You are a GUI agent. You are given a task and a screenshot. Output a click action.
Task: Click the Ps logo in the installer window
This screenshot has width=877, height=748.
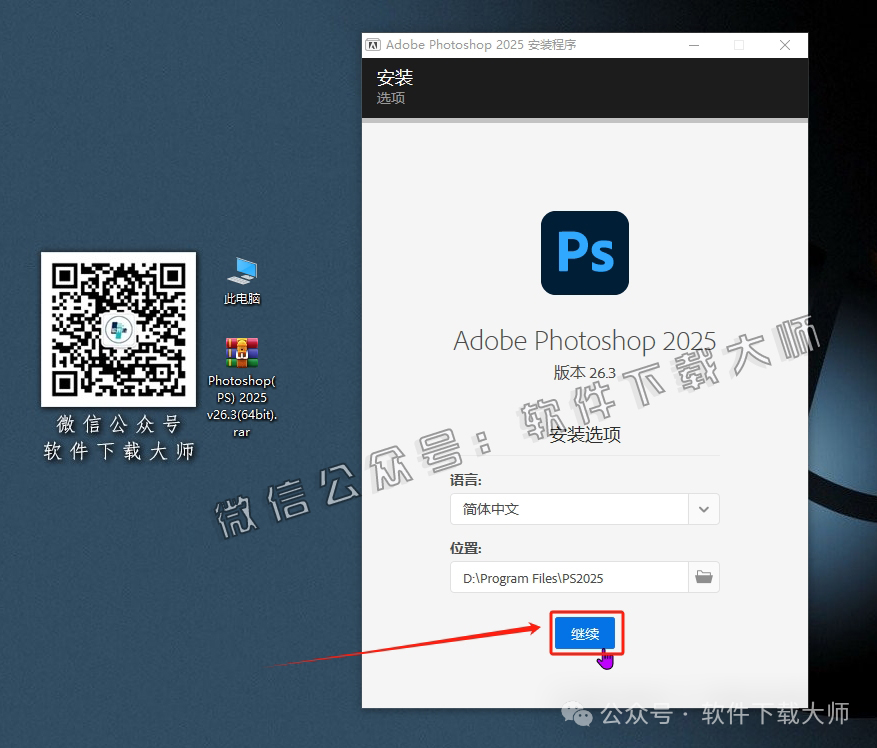coord(584,252)
